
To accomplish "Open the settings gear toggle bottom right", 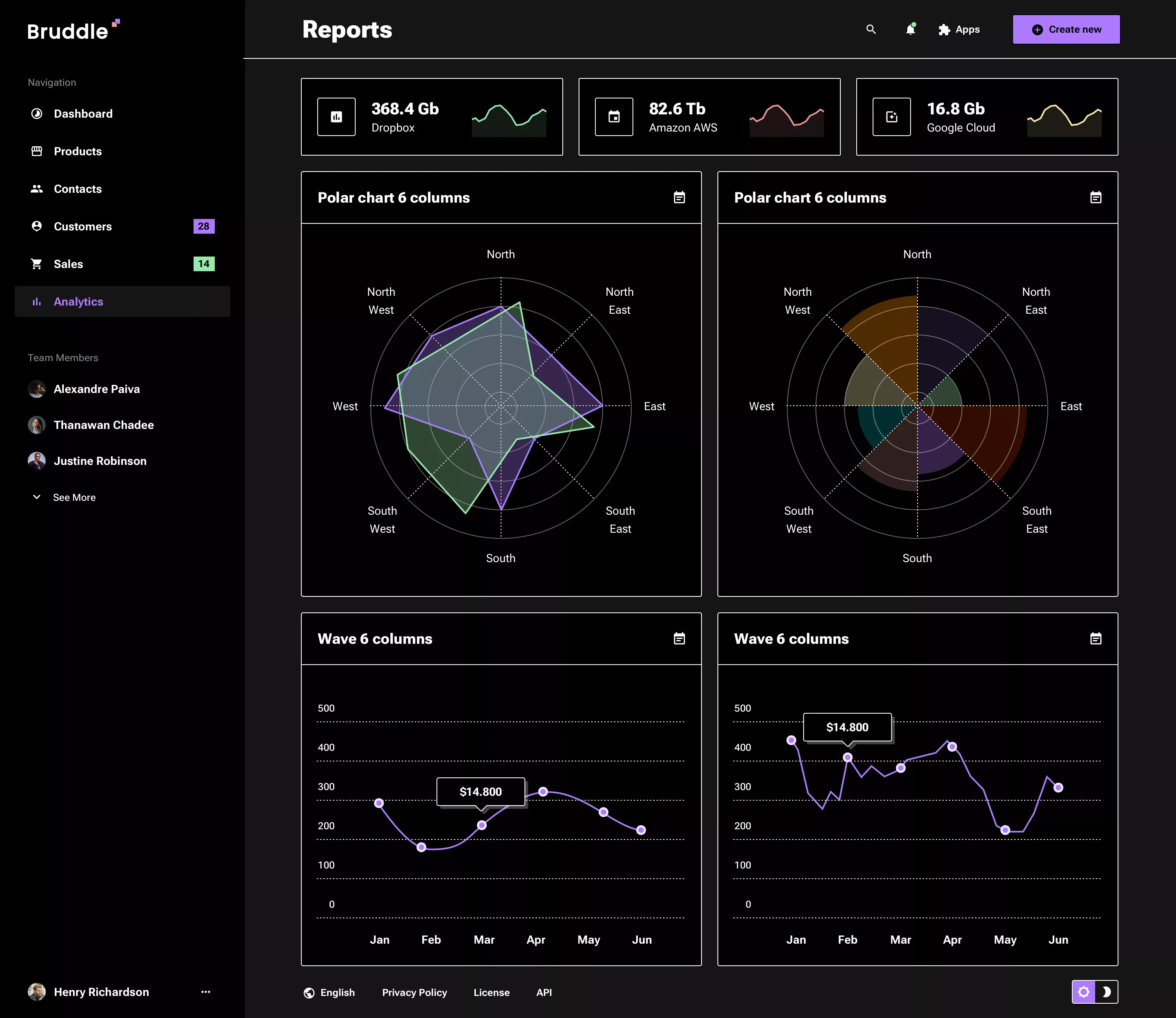I will 1084,991.
